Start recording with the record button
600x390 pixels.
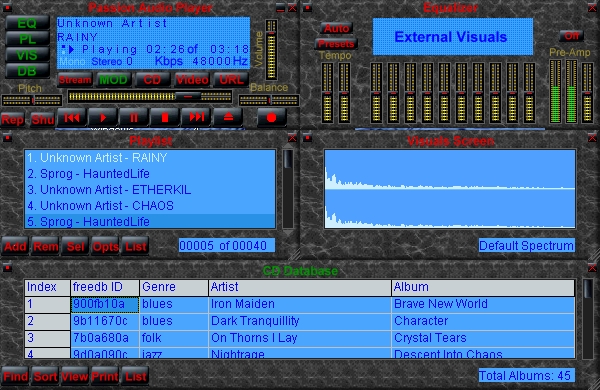pyautogui.click(x=271, y=117)
